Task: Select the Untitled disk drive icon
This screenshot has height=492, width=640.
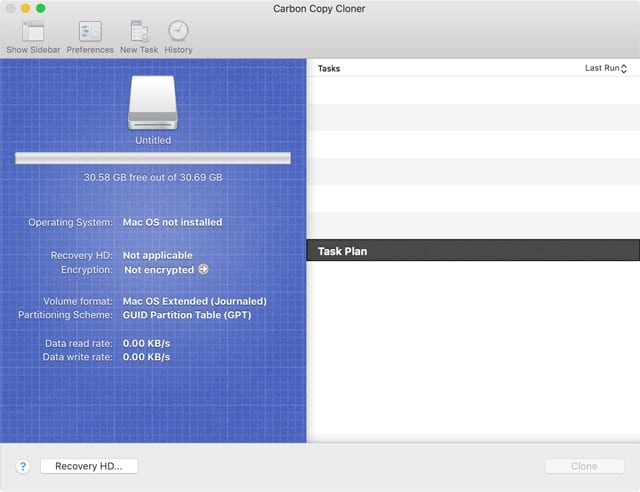Action: pos(152,102)
